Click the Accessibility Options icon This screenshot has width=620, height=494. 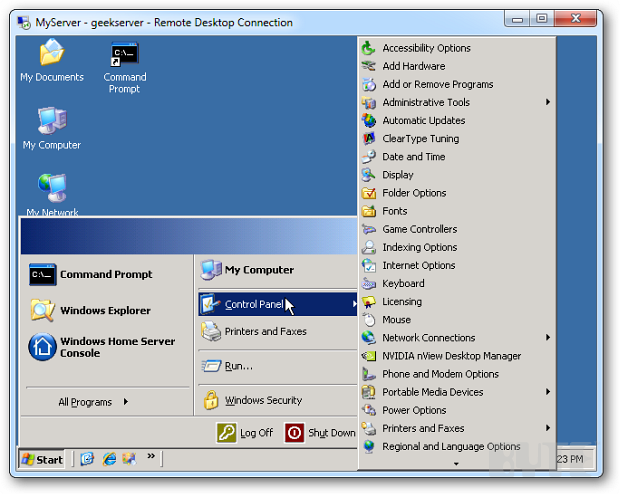[369, 48]
